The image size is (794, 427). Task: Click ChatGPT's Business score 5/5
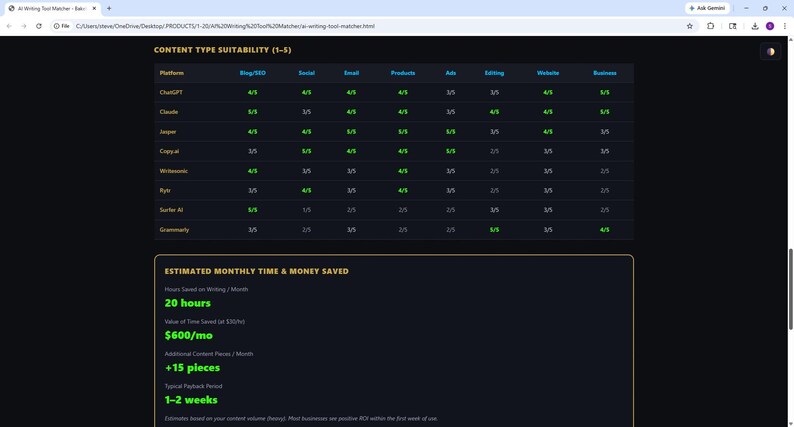pos(605,93)
